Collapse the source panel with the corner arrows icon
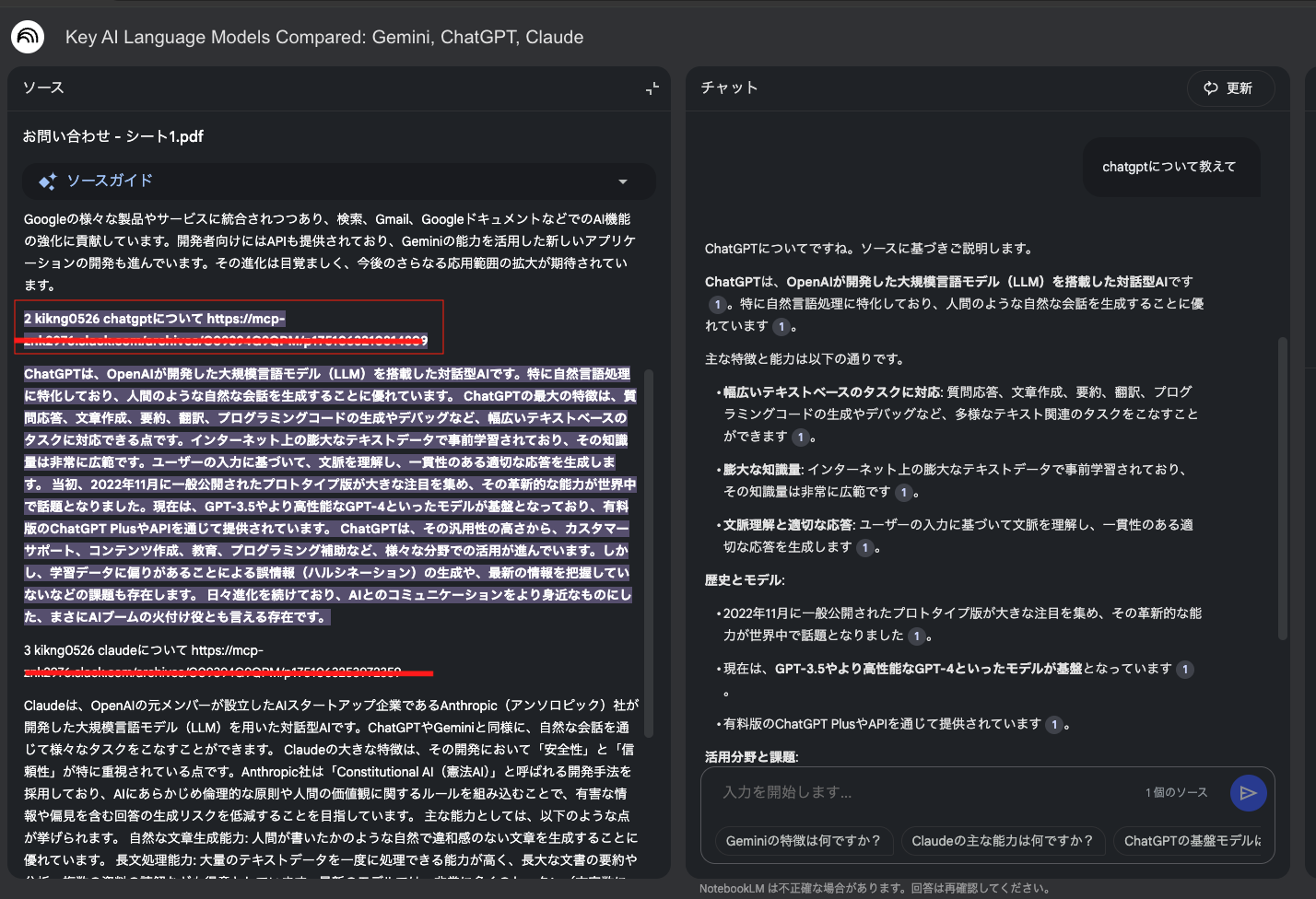 (652, 88)
